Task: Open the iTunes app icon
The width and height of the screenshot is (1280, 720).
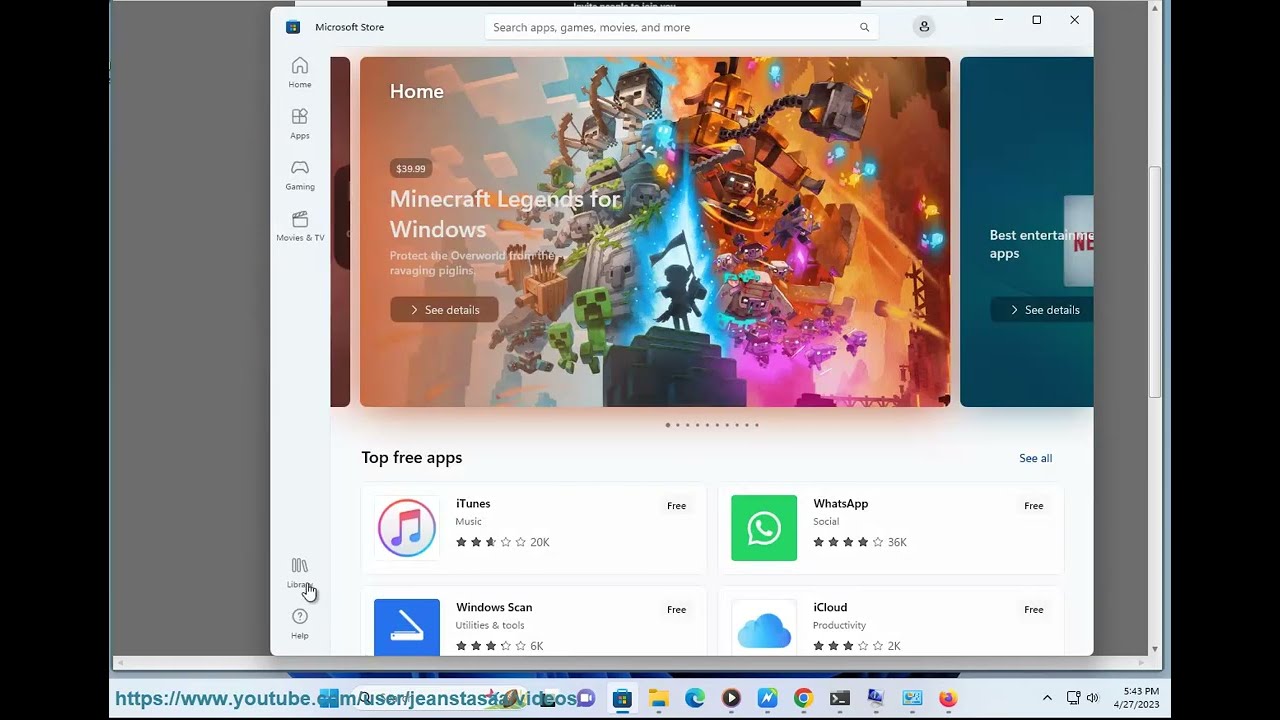Action: pyautogui.click(x=407, y=528)
